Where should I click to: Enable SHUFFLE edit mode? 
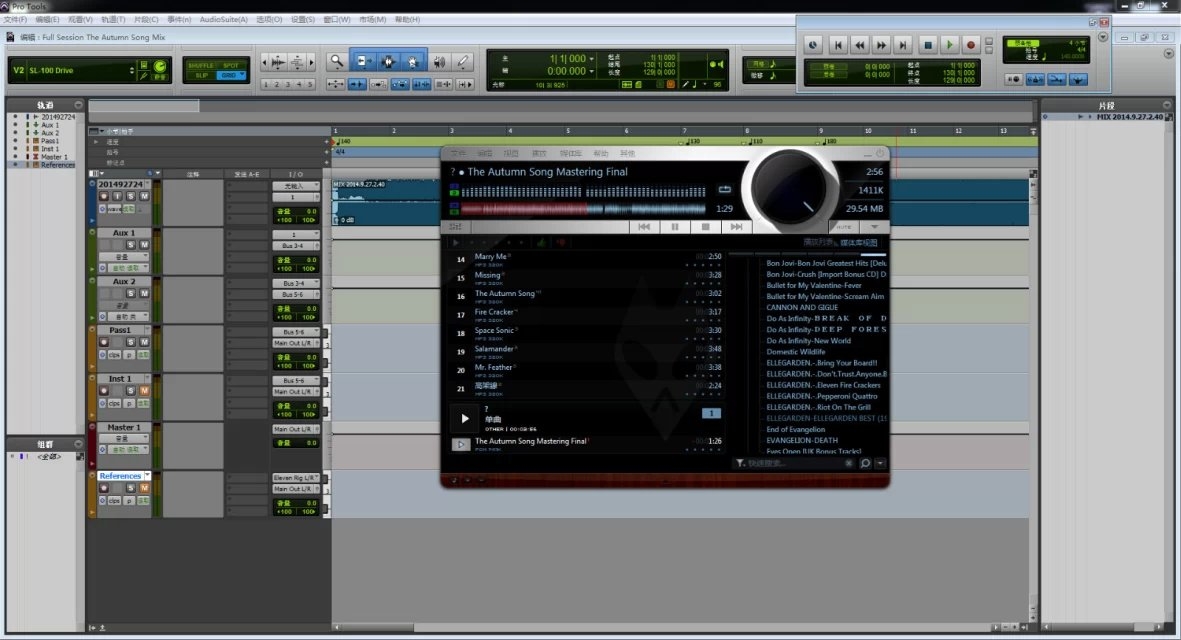201,66
